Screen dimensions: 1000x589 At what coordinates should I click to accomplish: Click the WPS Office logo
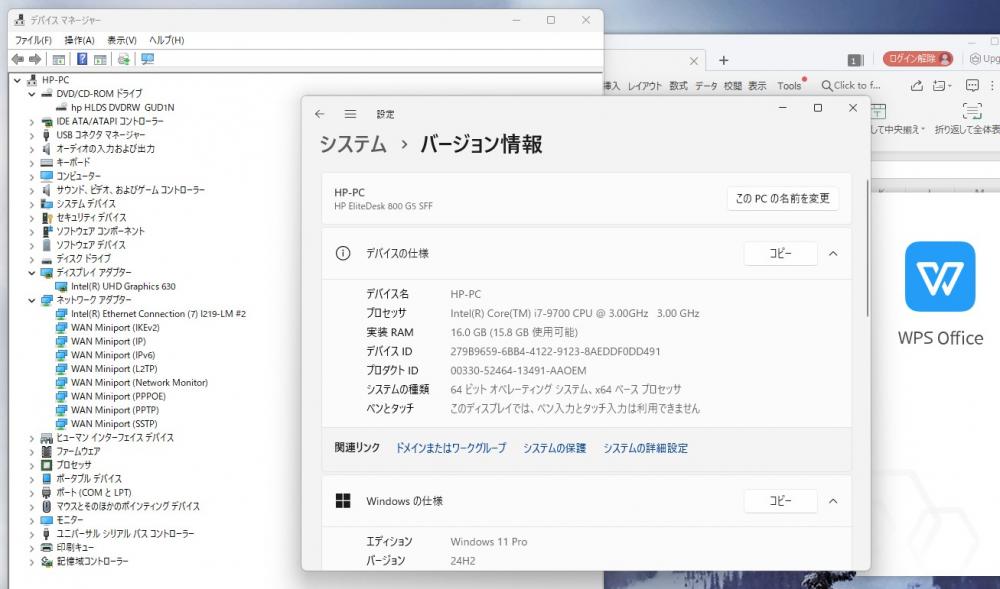point(940,277)
